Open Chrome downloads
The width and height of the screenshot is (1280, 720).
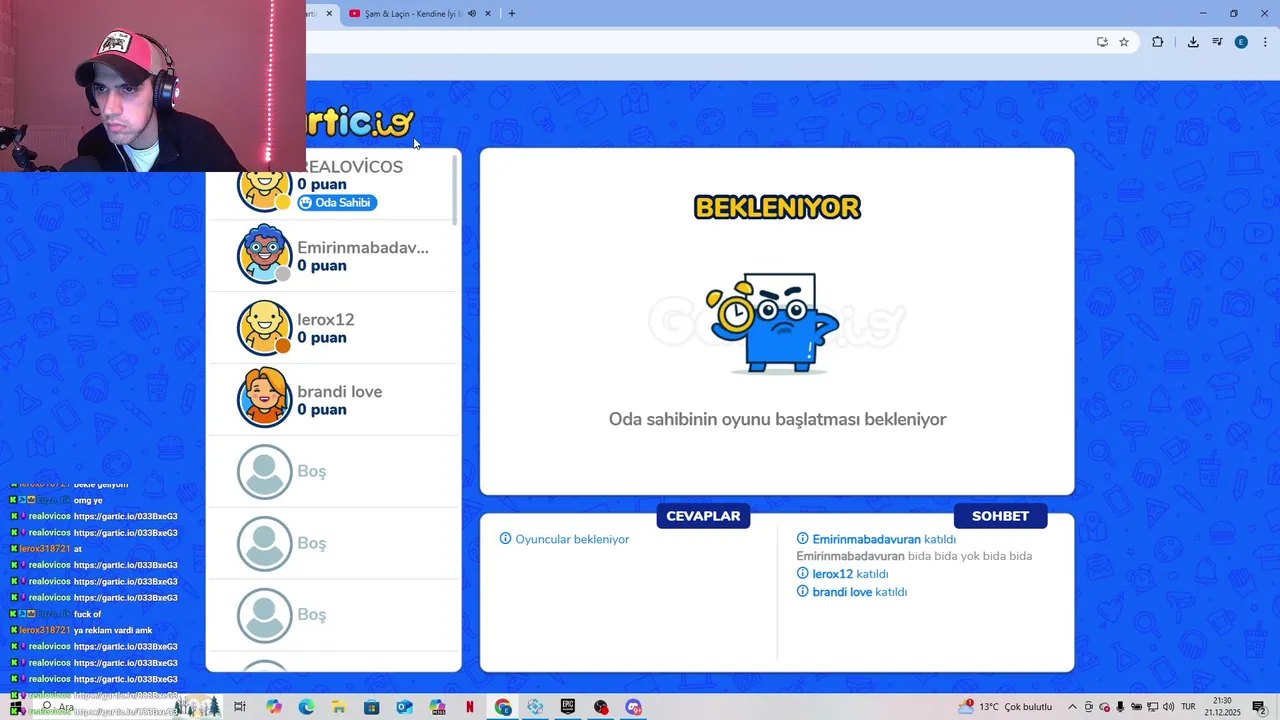coord(1193,42)
